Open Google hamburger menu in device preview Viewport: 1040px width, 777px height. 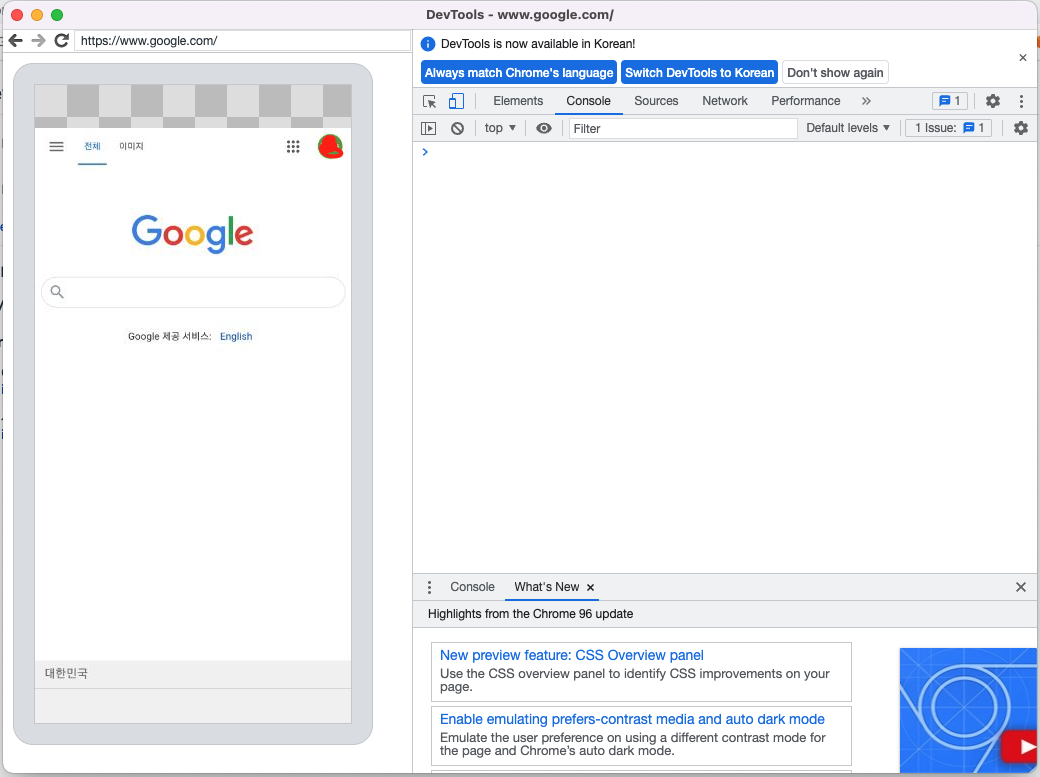pos(56,146)
